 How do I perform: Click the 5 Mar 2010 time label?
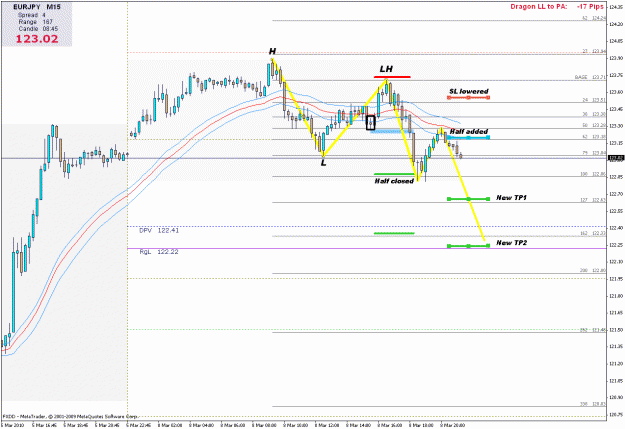[13, 425]
